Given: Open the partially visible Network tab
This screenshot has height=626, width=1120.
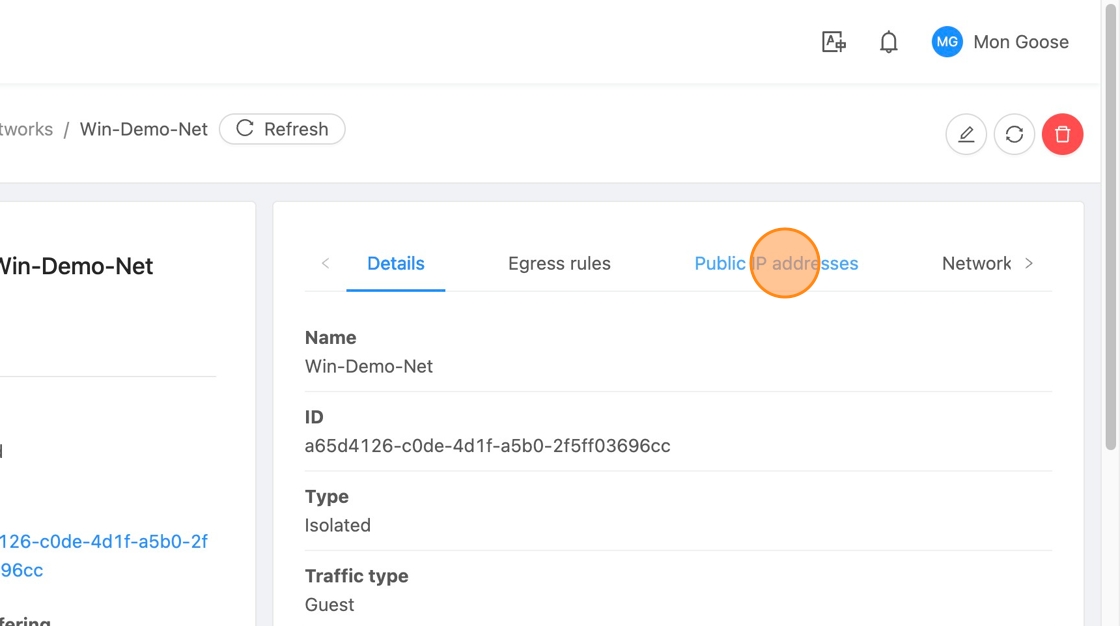Looking at the screenshot, I should point(976,264).
